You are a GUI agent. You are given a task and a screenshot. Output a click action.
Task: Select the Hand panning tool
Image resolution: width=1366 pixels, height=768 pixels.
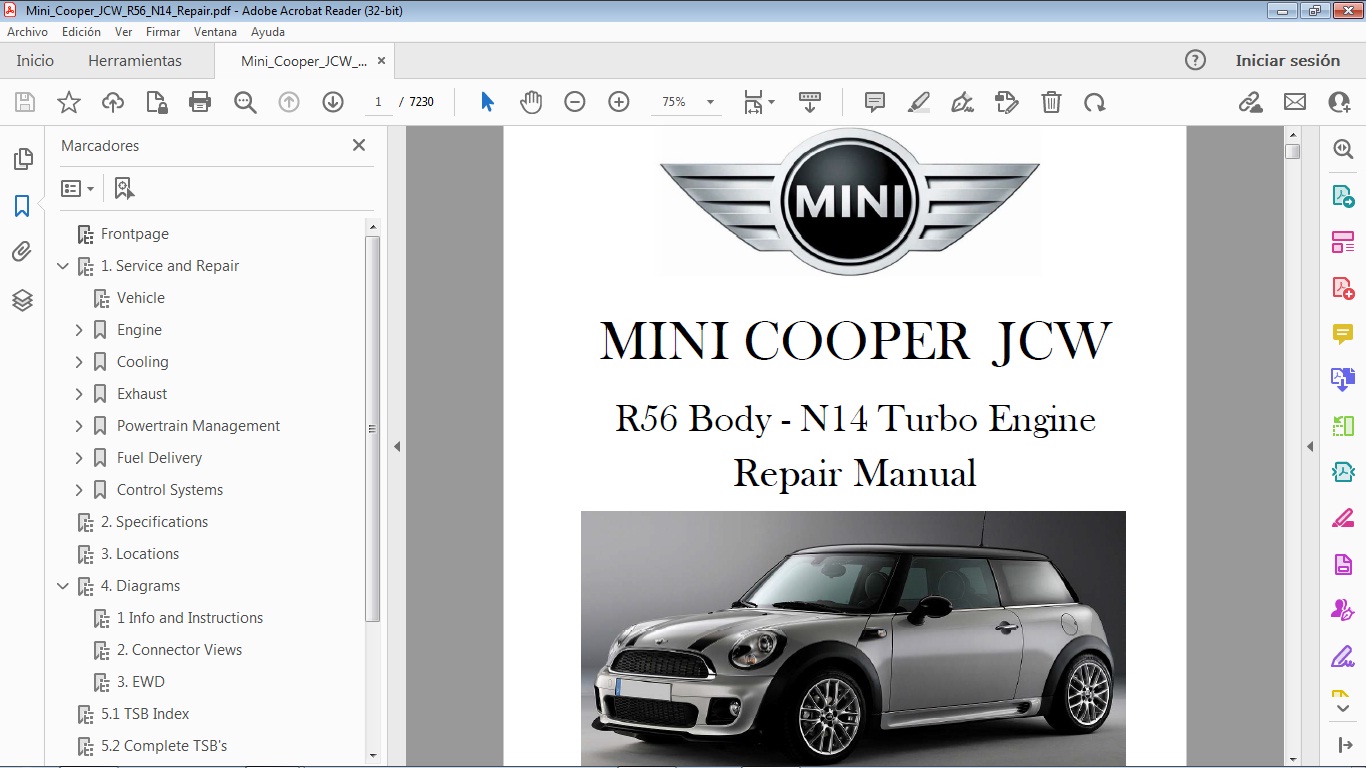click(x=531, y=101)
